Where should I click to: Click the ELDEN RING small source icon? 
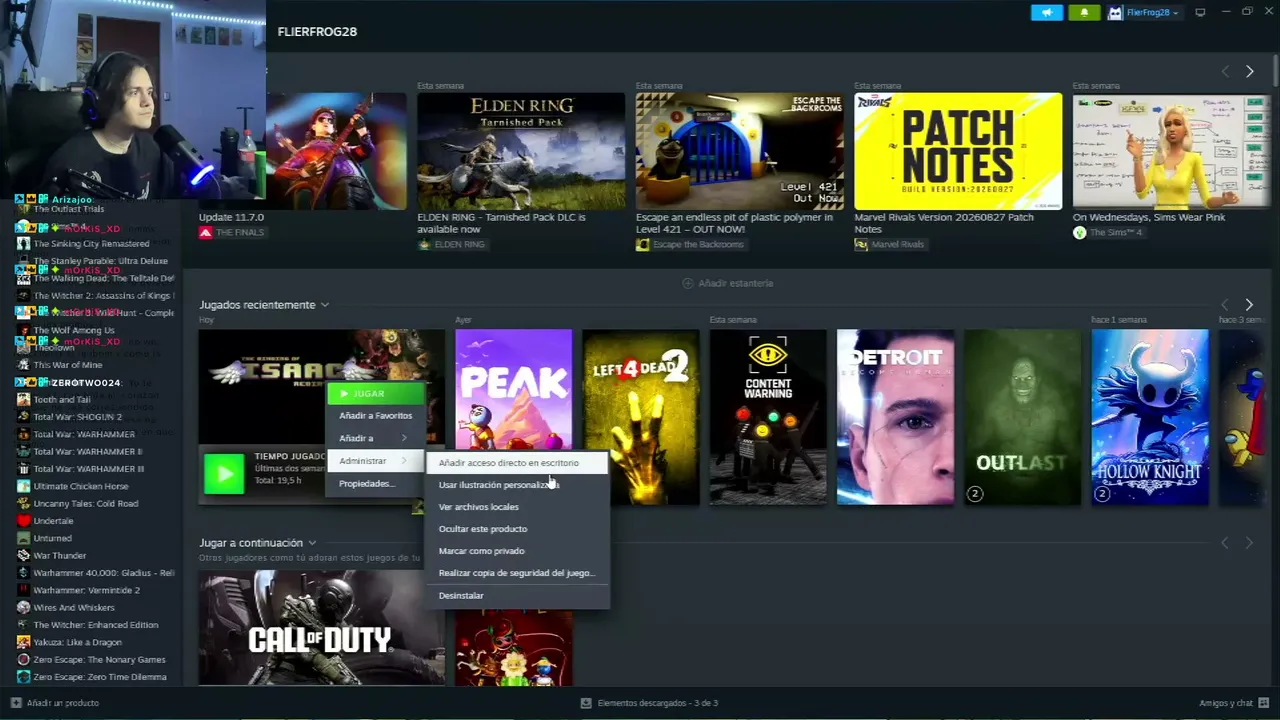[424, 245]
